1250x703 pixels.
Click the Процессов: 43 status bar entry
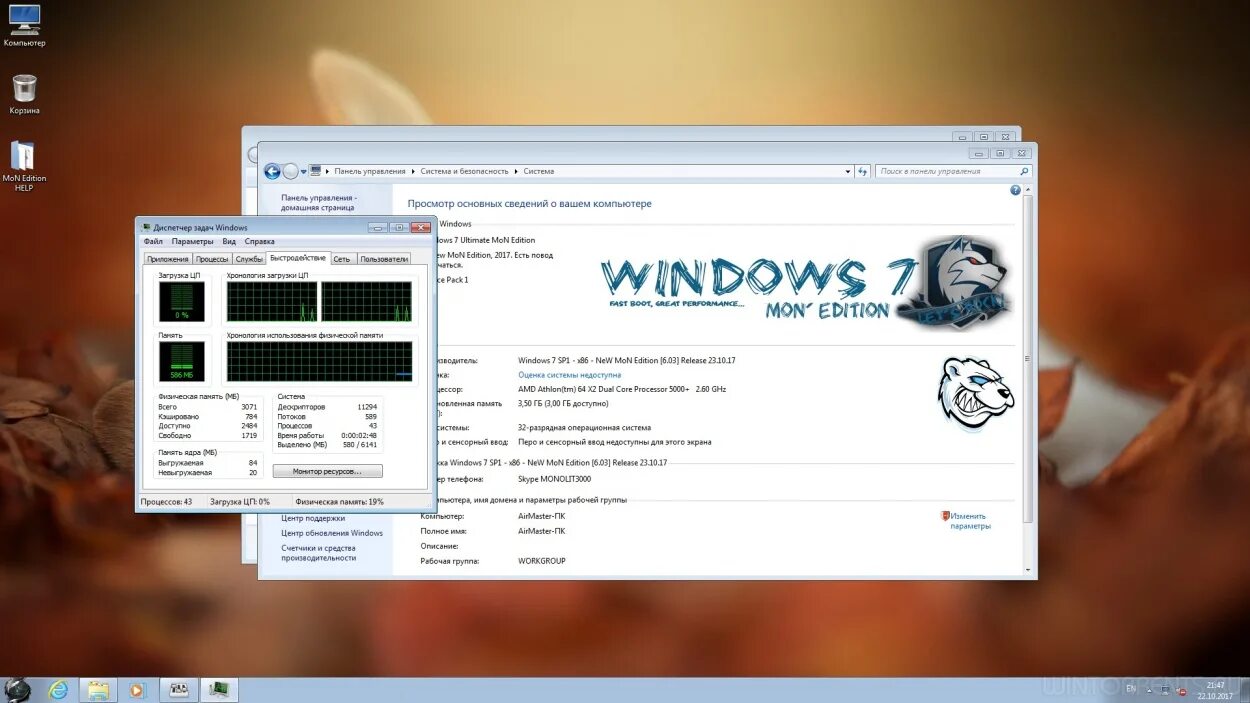166,502
